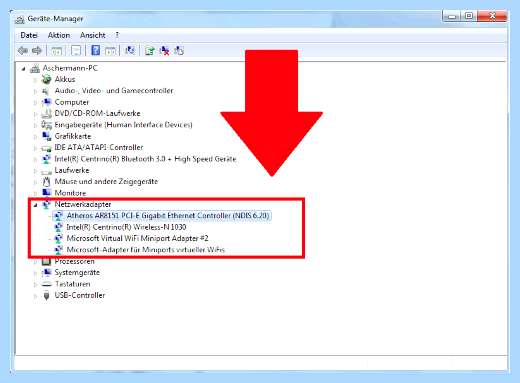Select the Computer tree label
This screenshot has height=383, width=520.
[x=72, y=102]
